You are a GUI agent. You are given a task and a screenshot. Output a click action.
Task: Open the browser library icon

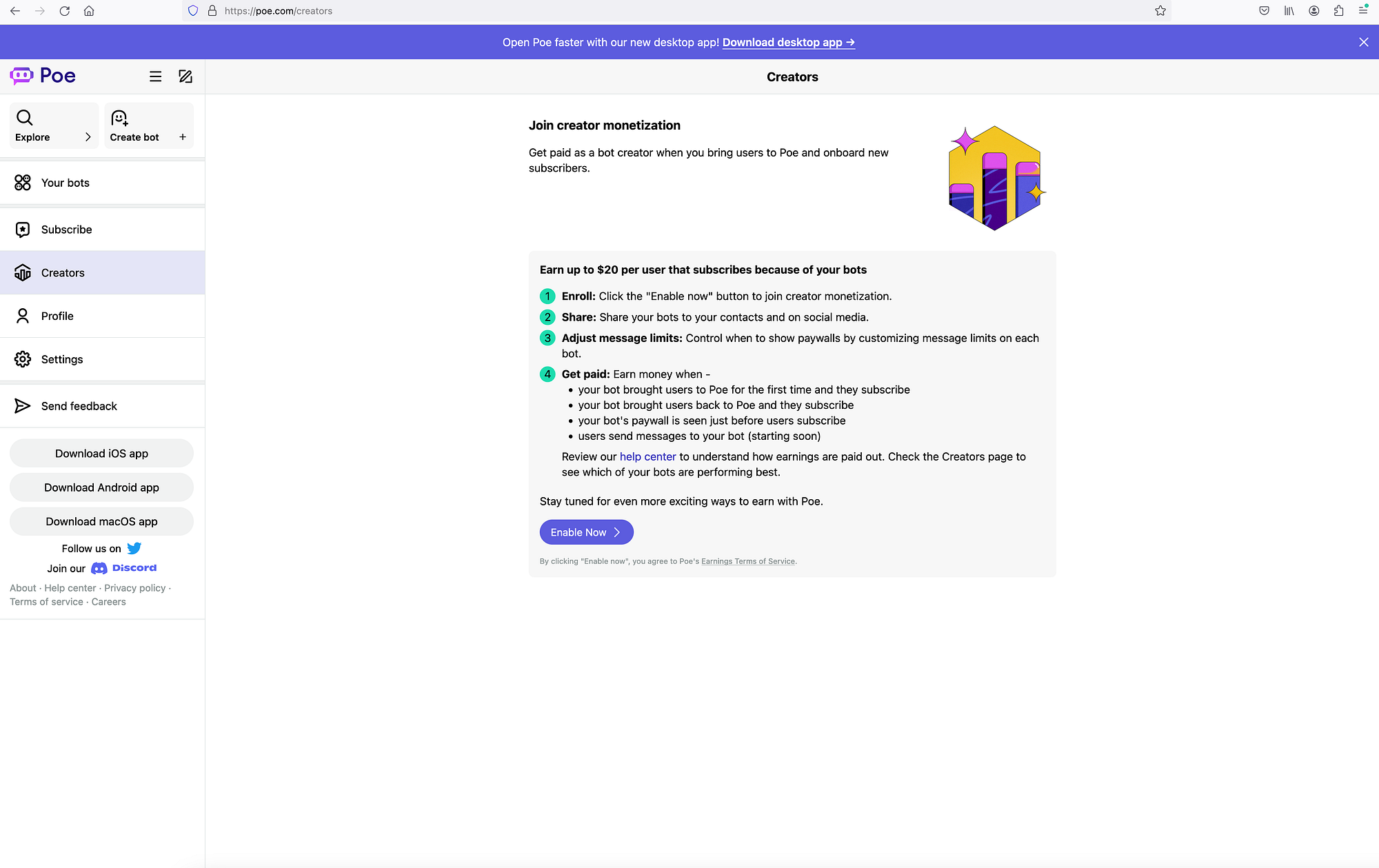click(1289, 11)
